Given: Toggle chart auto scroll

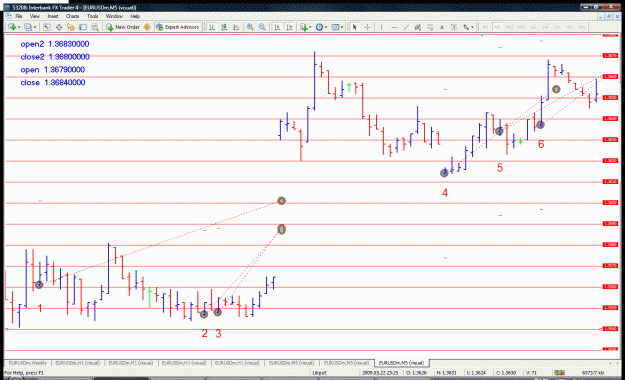Looking at the screenshot, I should [277, 27].
